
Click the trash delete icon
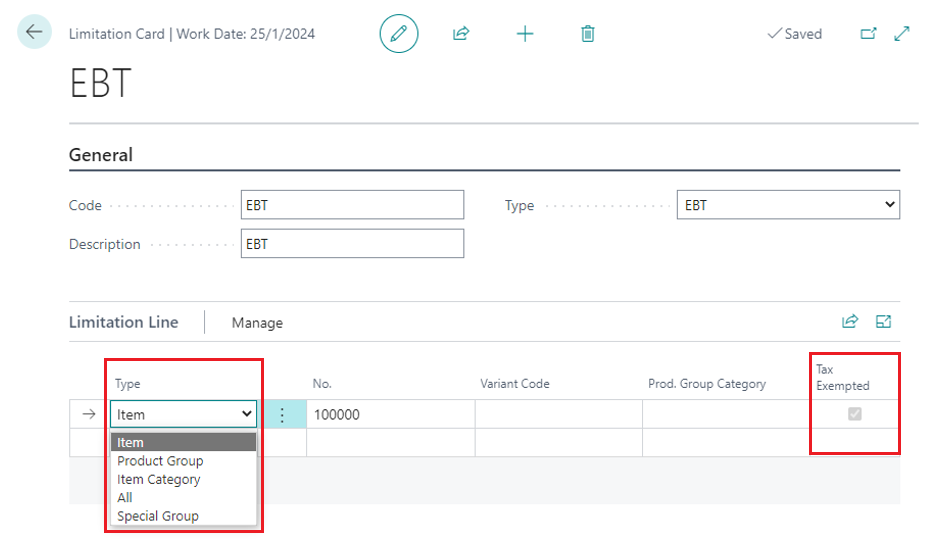pyautogui.click(x=588, y=34)
